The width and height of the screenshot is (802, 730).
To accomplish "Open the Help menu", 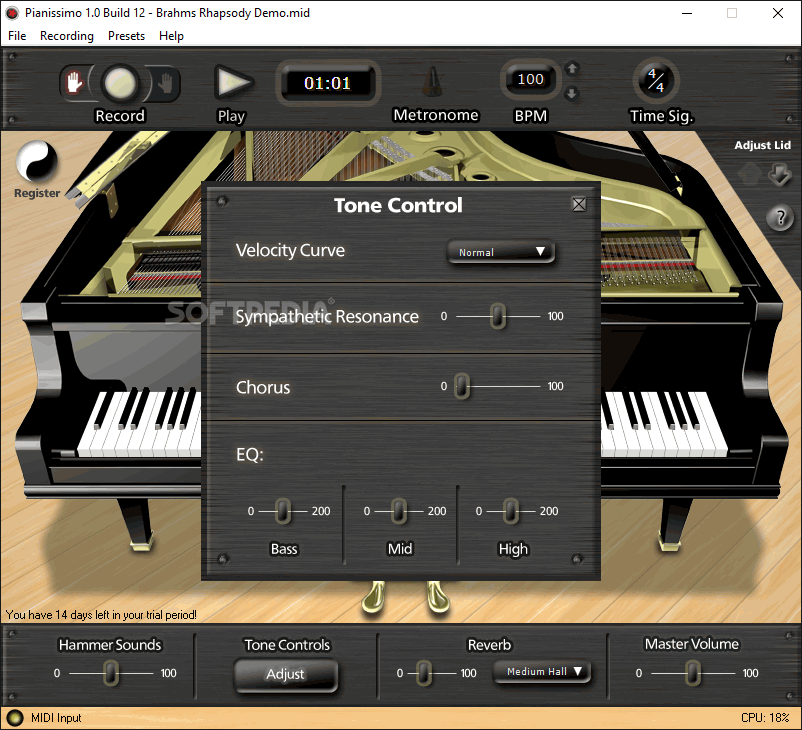I will (x=171, y=36).
